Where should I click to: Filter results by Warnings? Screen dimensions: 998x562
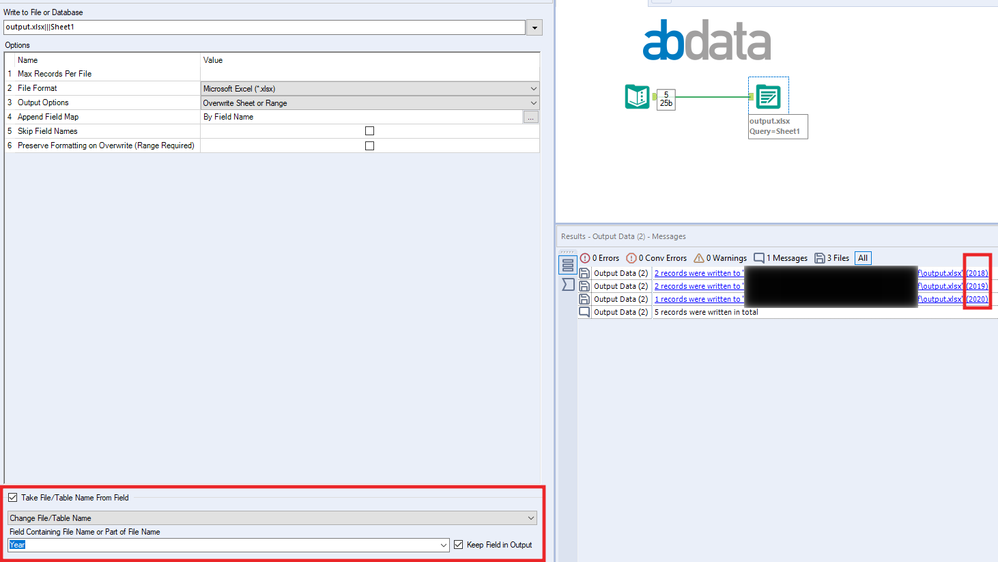(720, 258)
